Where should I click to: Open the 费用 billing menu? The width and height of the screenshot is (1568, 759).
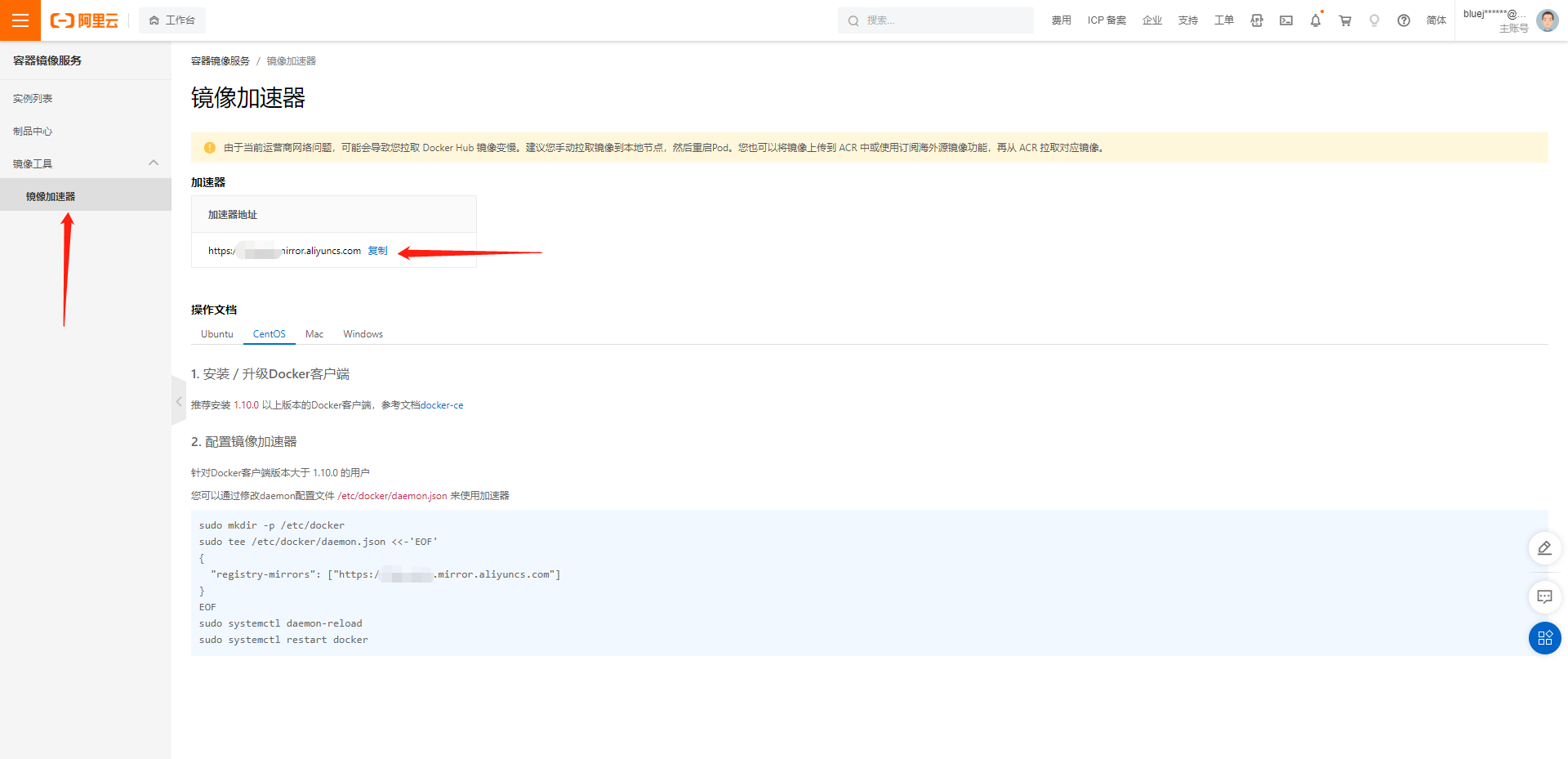tap(1061, 20)
